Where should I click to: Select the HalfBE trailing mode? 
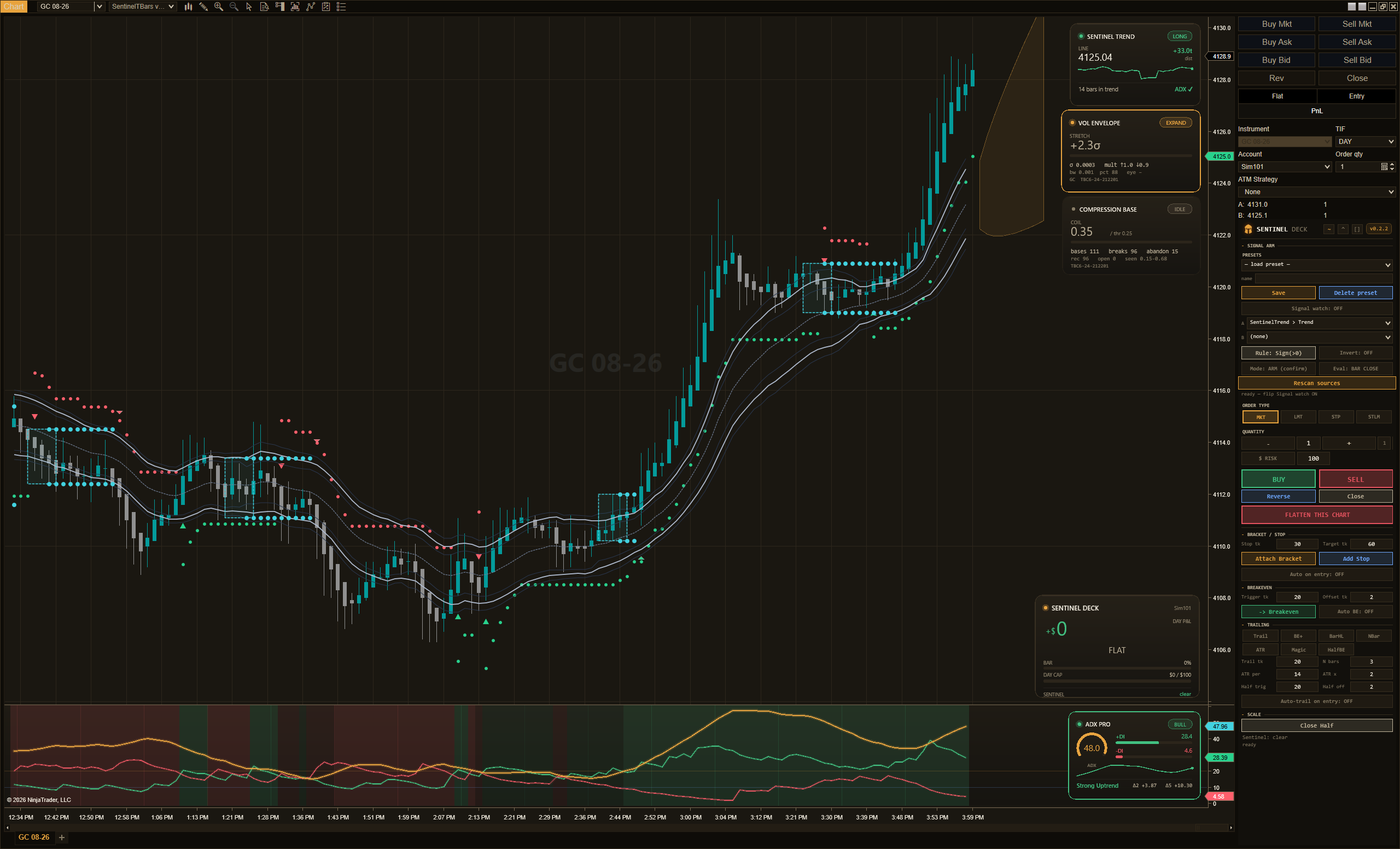(1336, 649)
